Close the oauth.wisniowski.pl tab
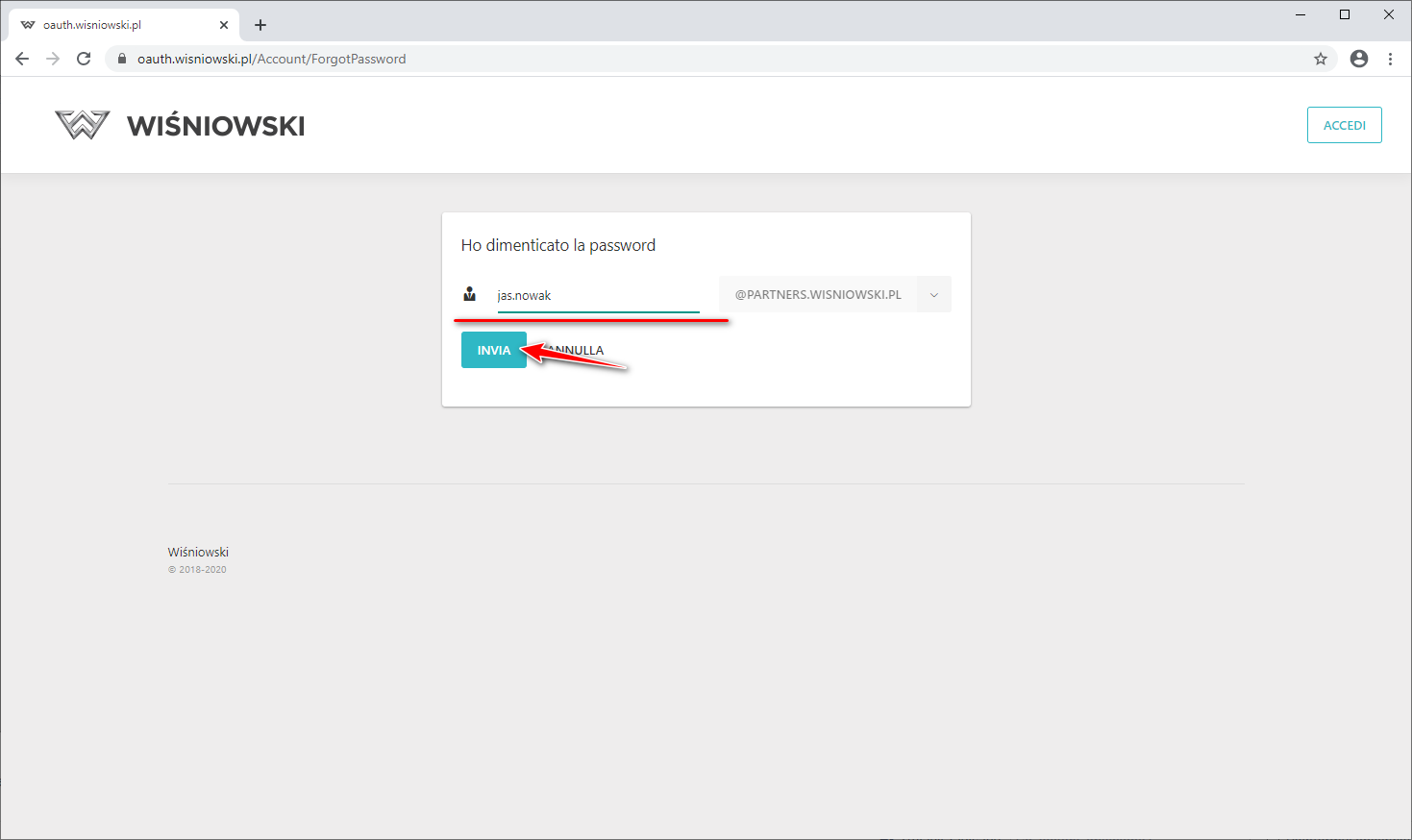This screenshot has height=840, width=1412. click(224, 25)
